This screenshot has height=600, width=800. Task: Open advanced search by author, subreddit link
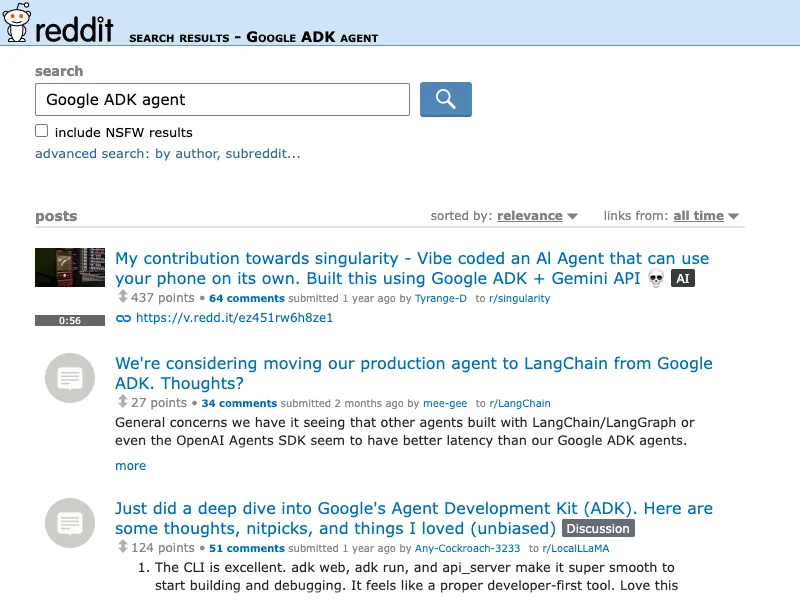[x=167, y=154]
